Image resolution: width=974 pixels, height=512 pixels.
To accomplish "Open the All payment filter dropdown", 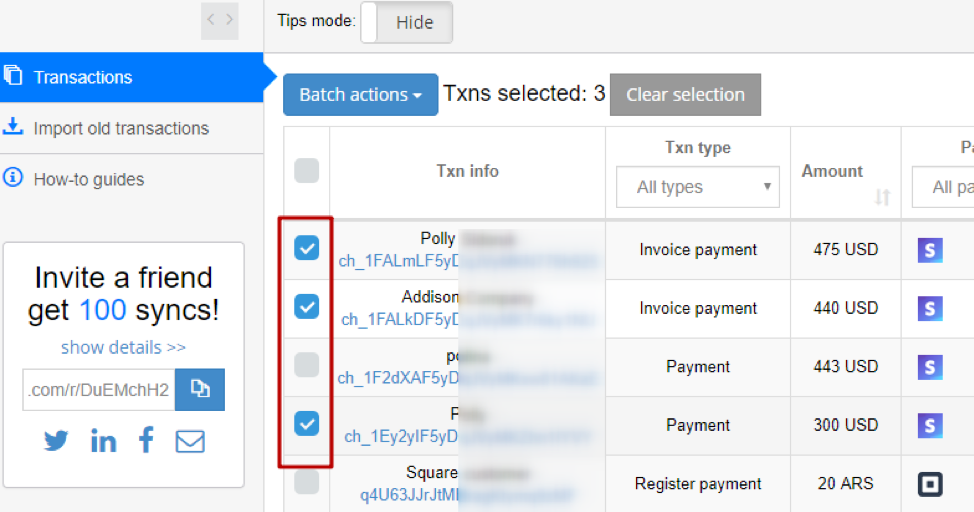I will point(943,187).
